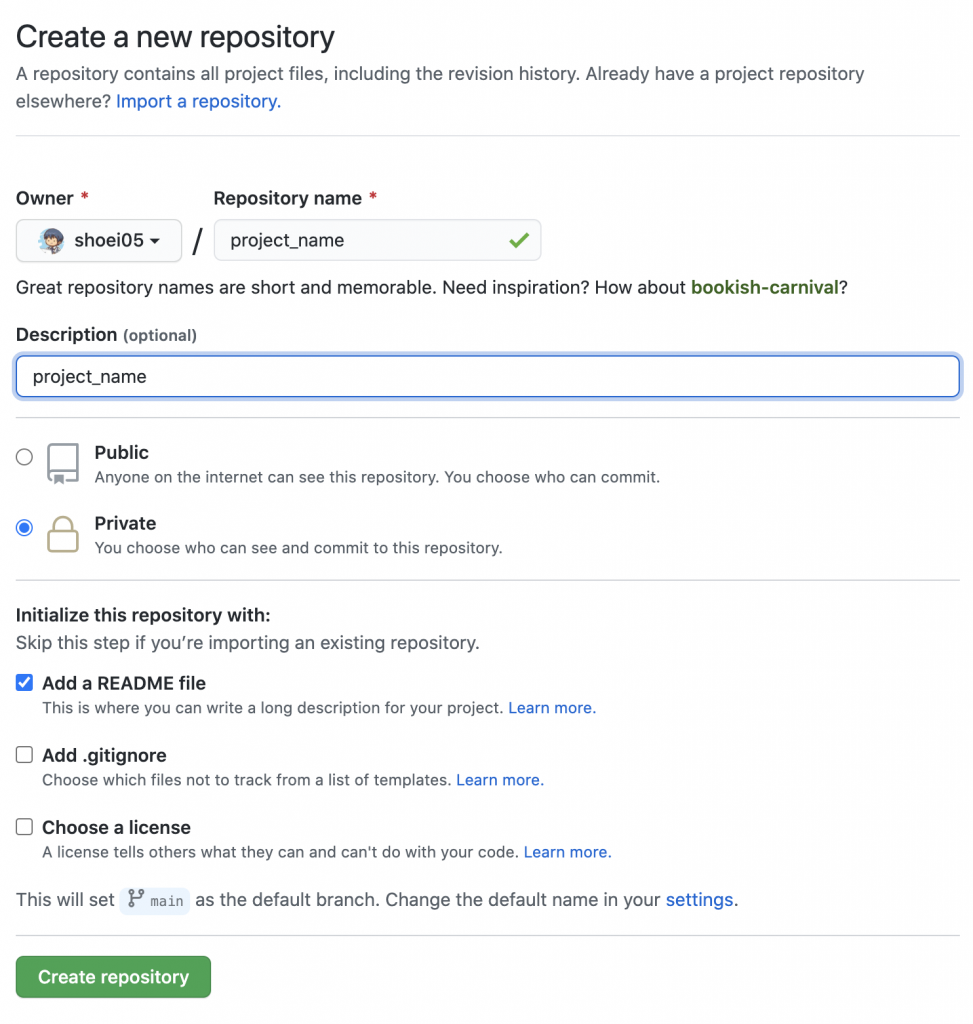Select the Public radio button
This screenshot has height=1024, width=973.
click(x=24, y=457)
